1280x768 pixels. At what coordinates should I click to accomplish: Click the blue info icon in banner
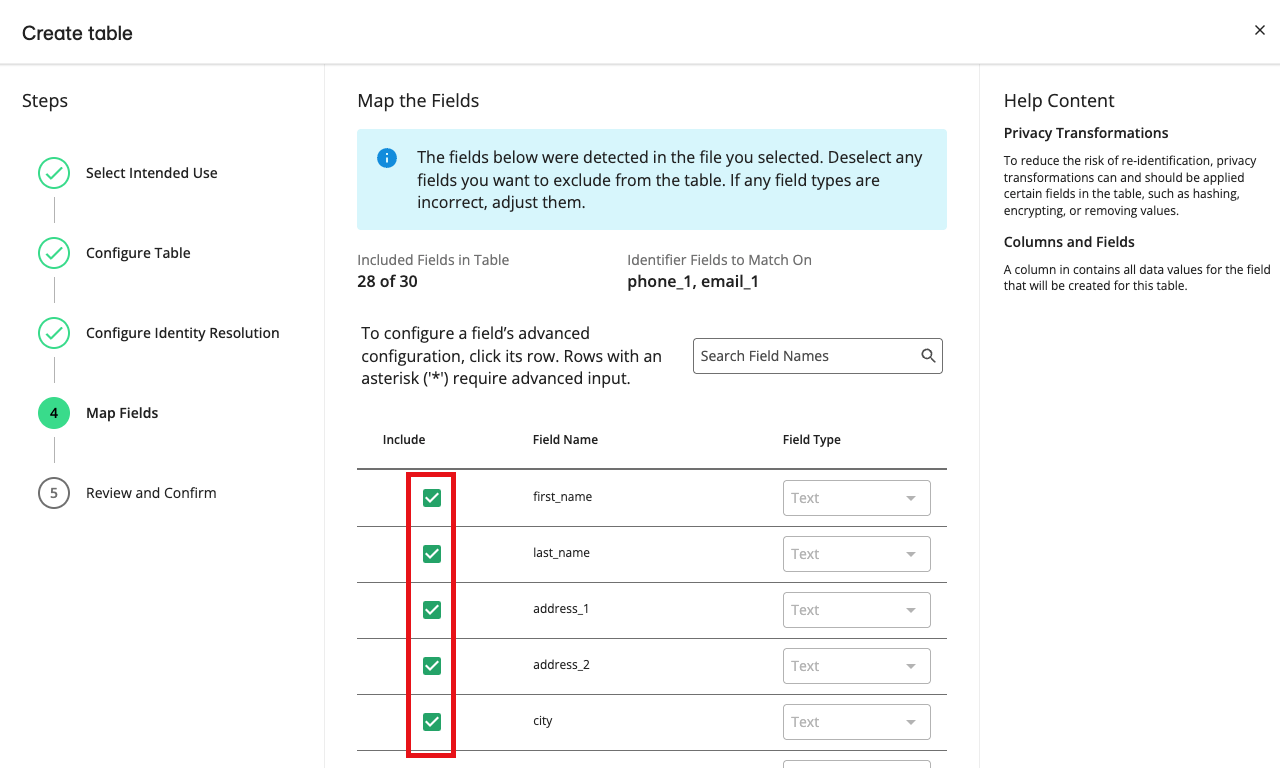tap(387, 158)
